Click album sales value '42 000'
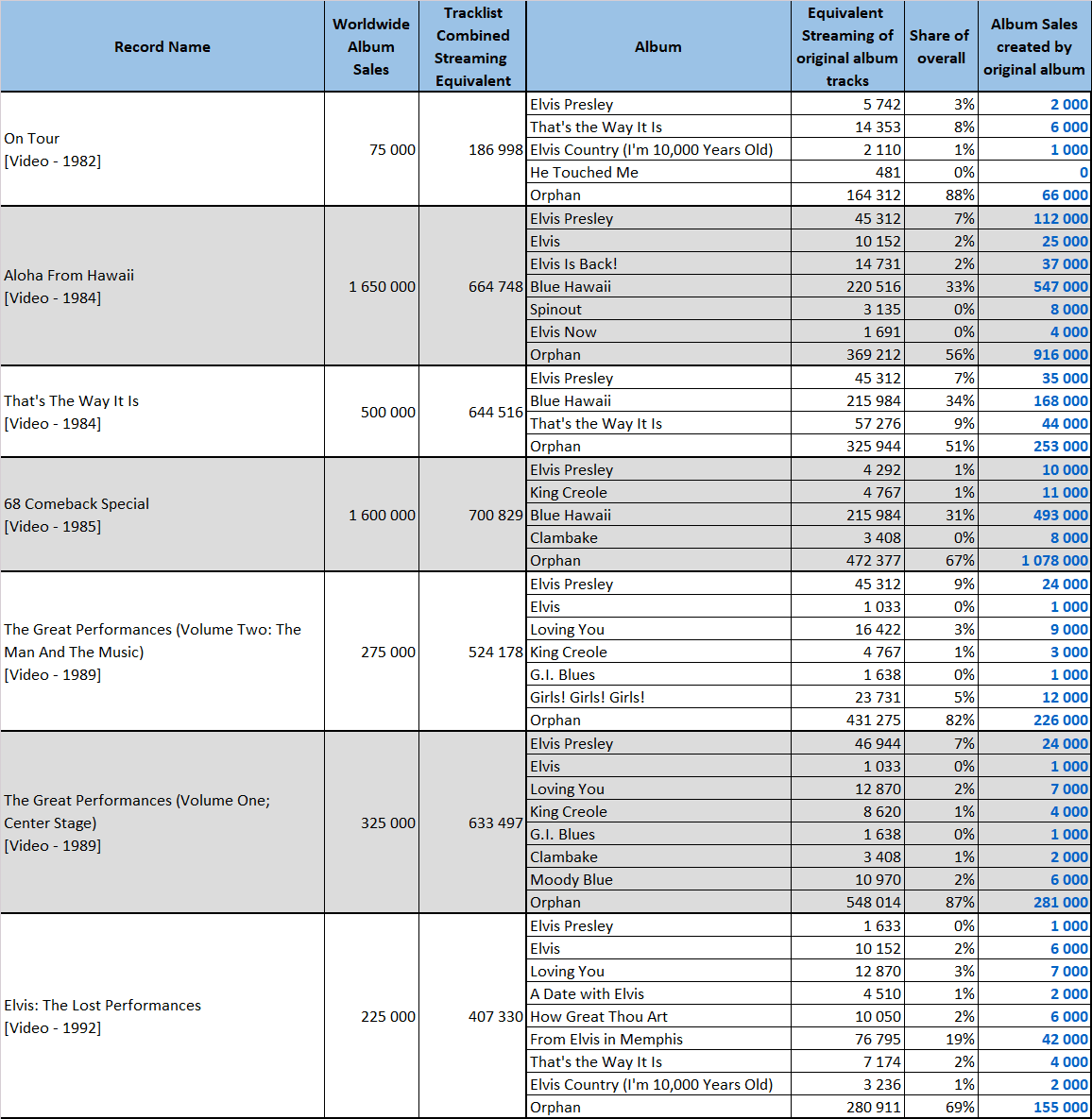The image size is (1092, 1119). coord(1065,1039)
